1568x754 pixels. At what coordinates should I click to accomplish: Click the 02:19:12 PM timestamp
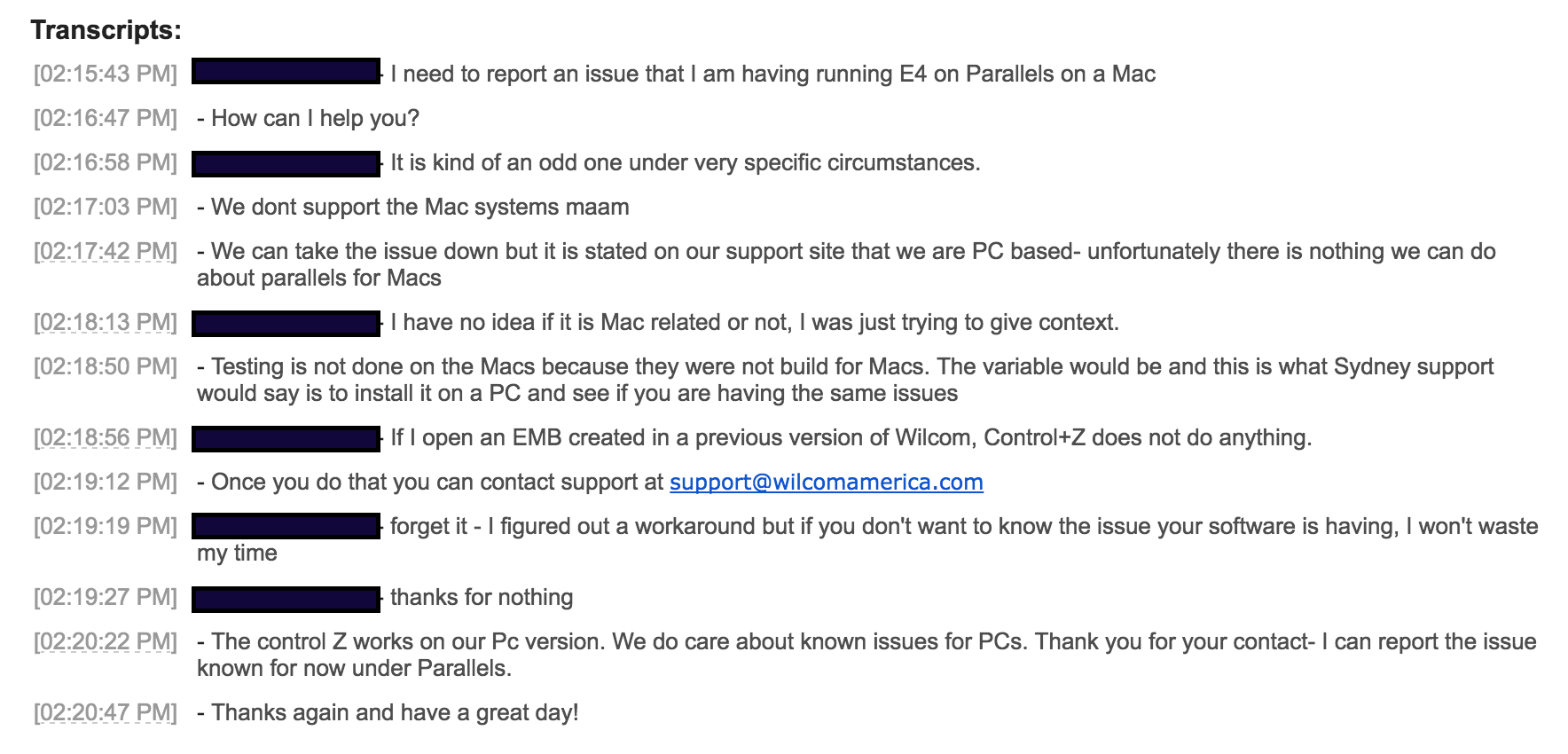coord(106,482)
